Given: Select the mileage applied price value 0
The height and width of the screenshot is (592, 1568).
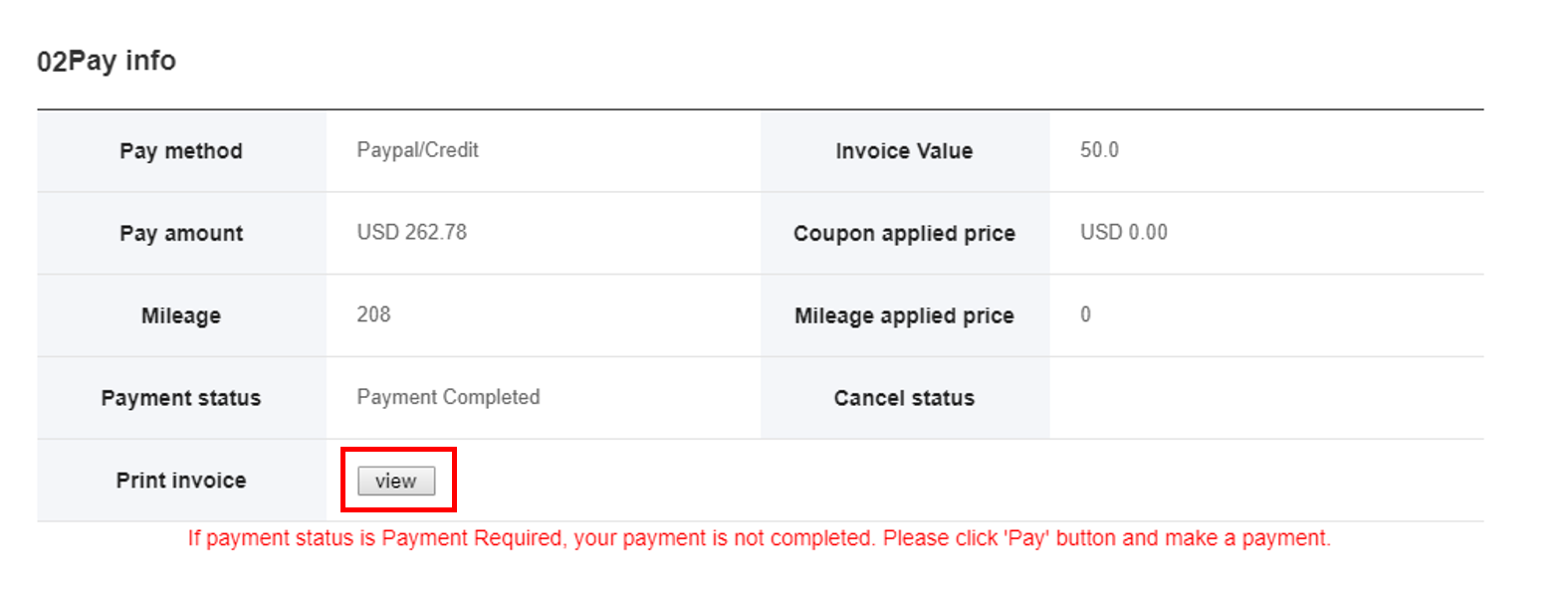Looking at the screenshot, I should point(1085,314).
